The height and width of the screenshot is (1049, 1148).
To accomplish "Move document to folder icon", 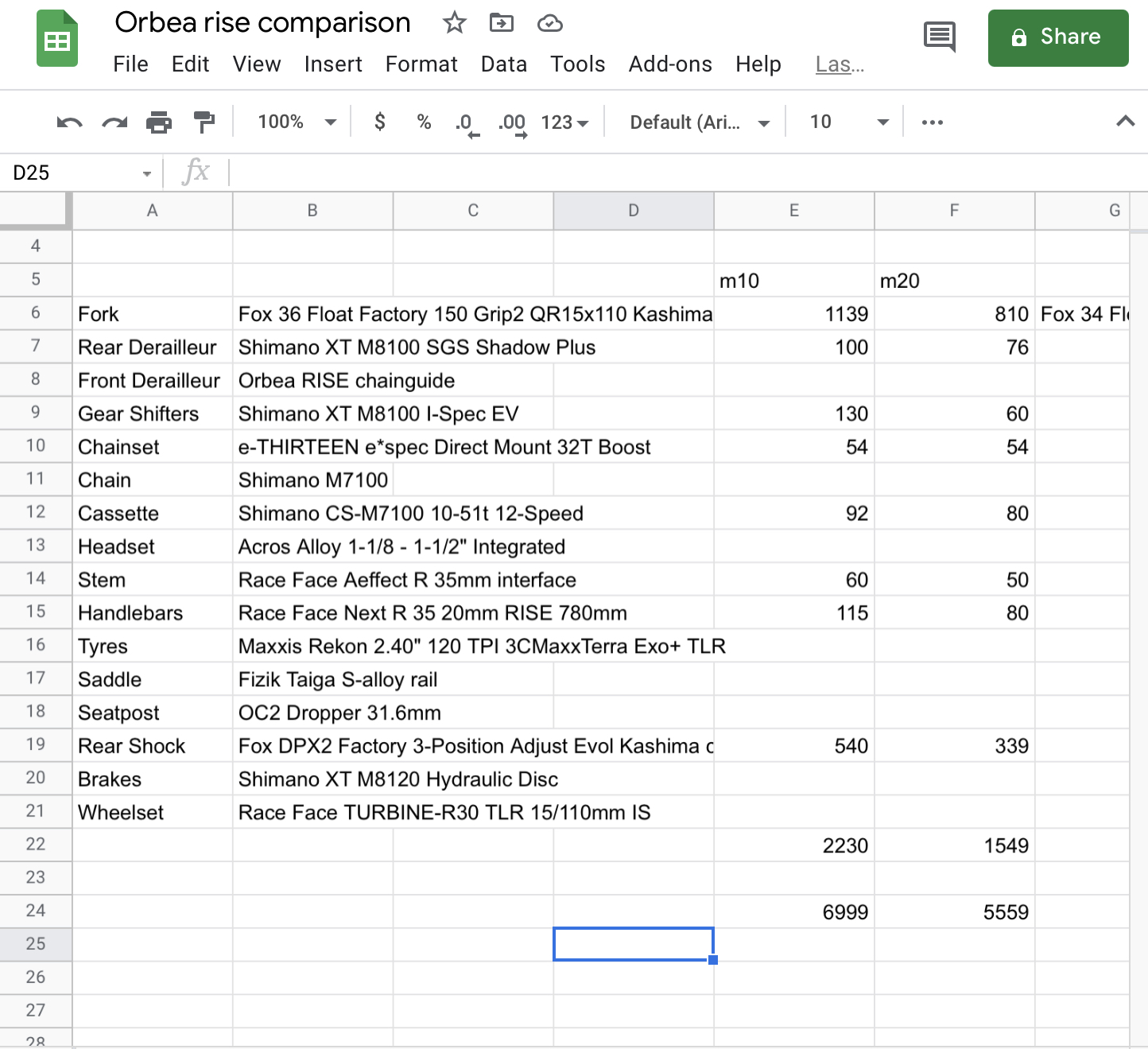I will (502, 23).
